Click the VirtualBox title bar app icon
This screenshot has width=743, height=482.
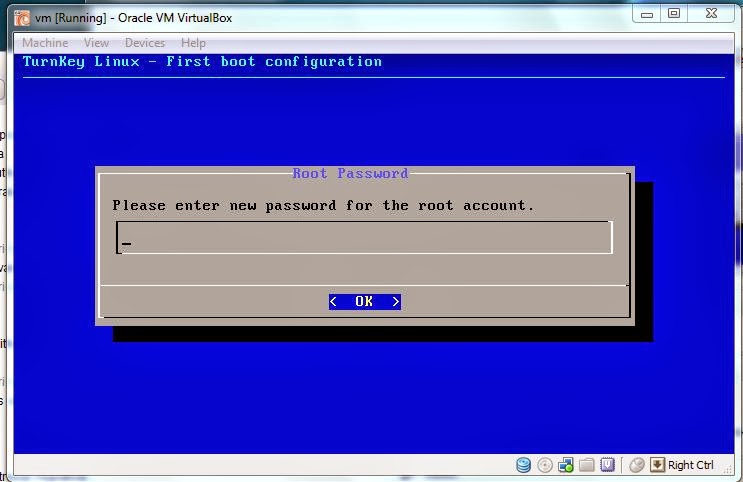point(22,18)
